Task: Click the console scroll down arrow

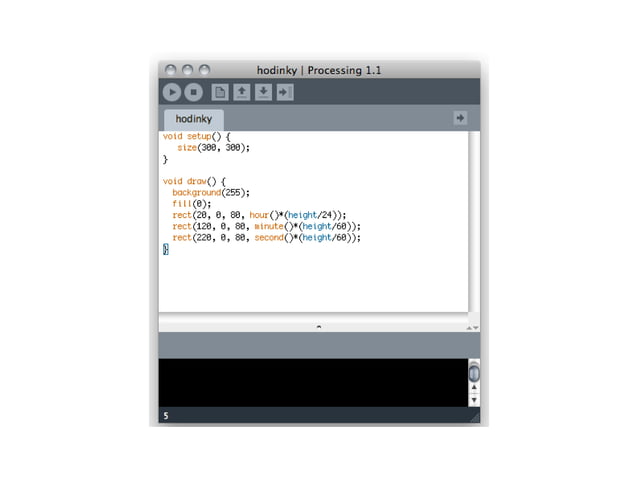Action: [474, 400]
